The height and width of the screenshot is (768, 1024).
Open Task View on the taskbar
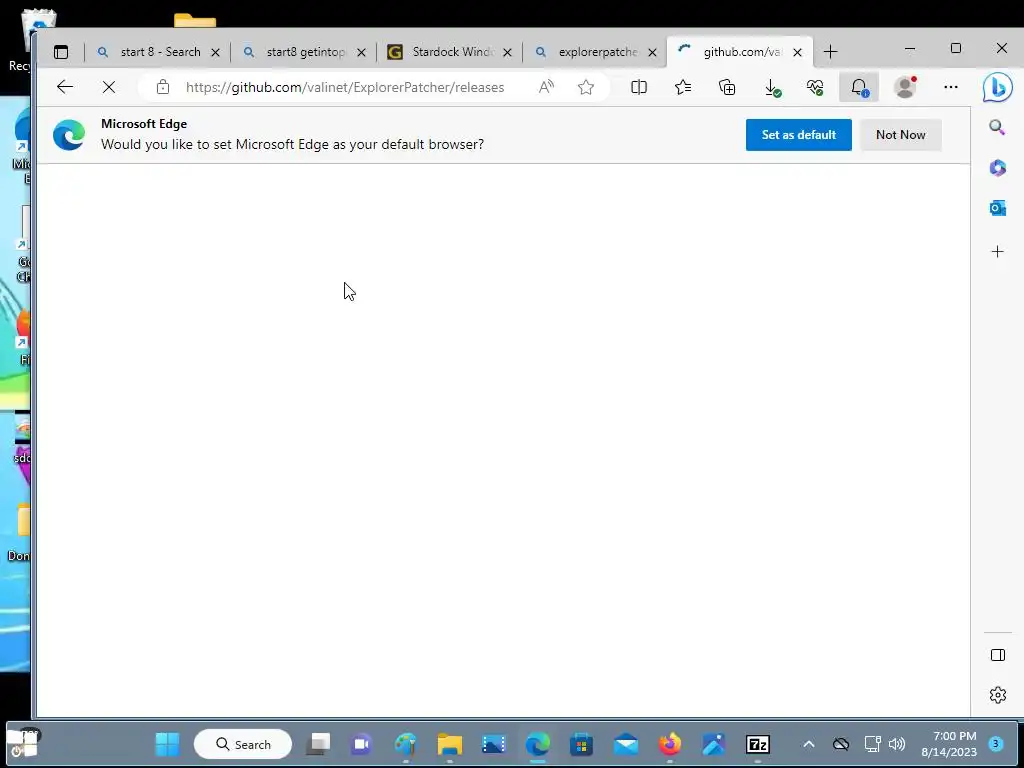[x=318, y=744]
